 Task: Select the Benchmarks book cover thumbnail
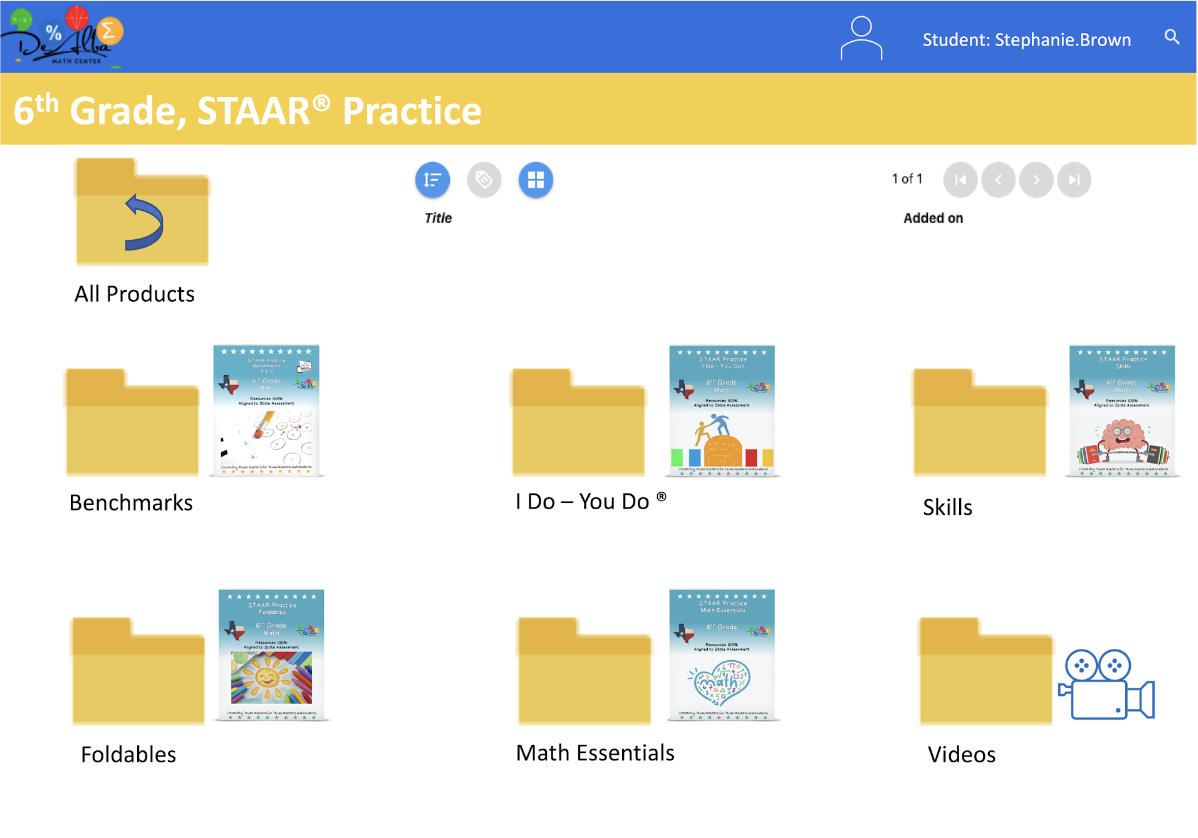pos(266,410)
